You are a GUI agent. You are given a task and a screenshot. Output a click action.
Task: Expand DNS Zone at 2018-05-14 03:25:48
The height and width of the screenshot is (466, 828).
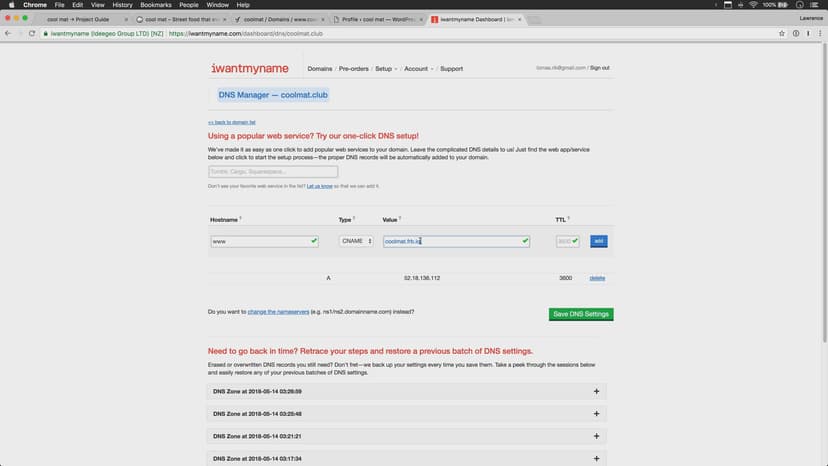[x=596, y=413]
